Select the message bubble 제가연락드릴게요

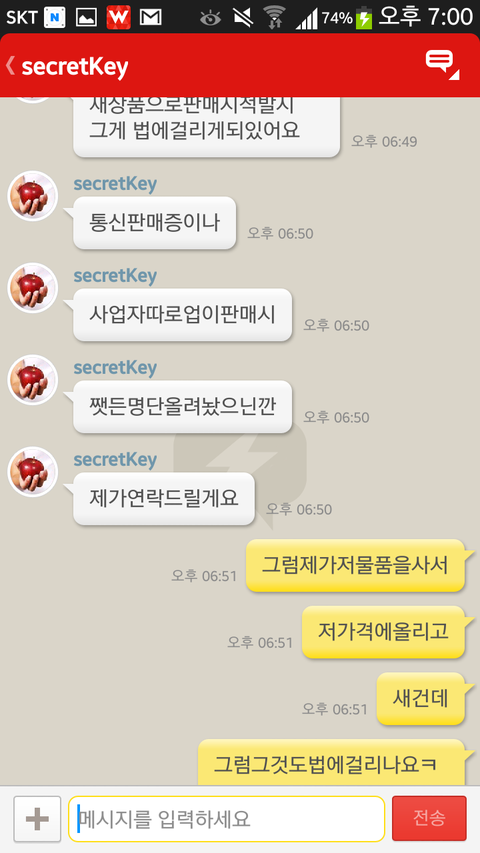[164, 498]
